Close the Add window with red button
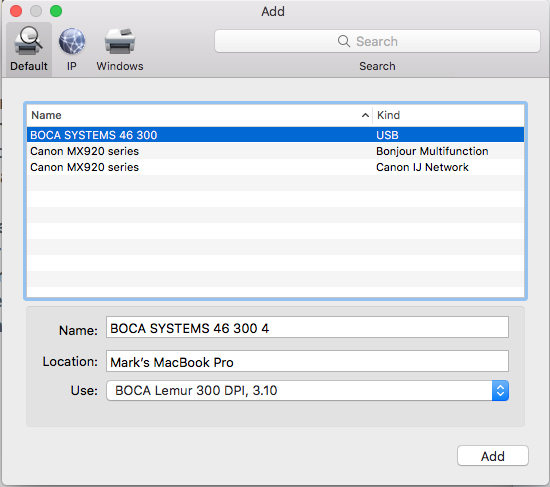Image resolution: width=550 pixels, height=487 pixels. tap(16, 11)
